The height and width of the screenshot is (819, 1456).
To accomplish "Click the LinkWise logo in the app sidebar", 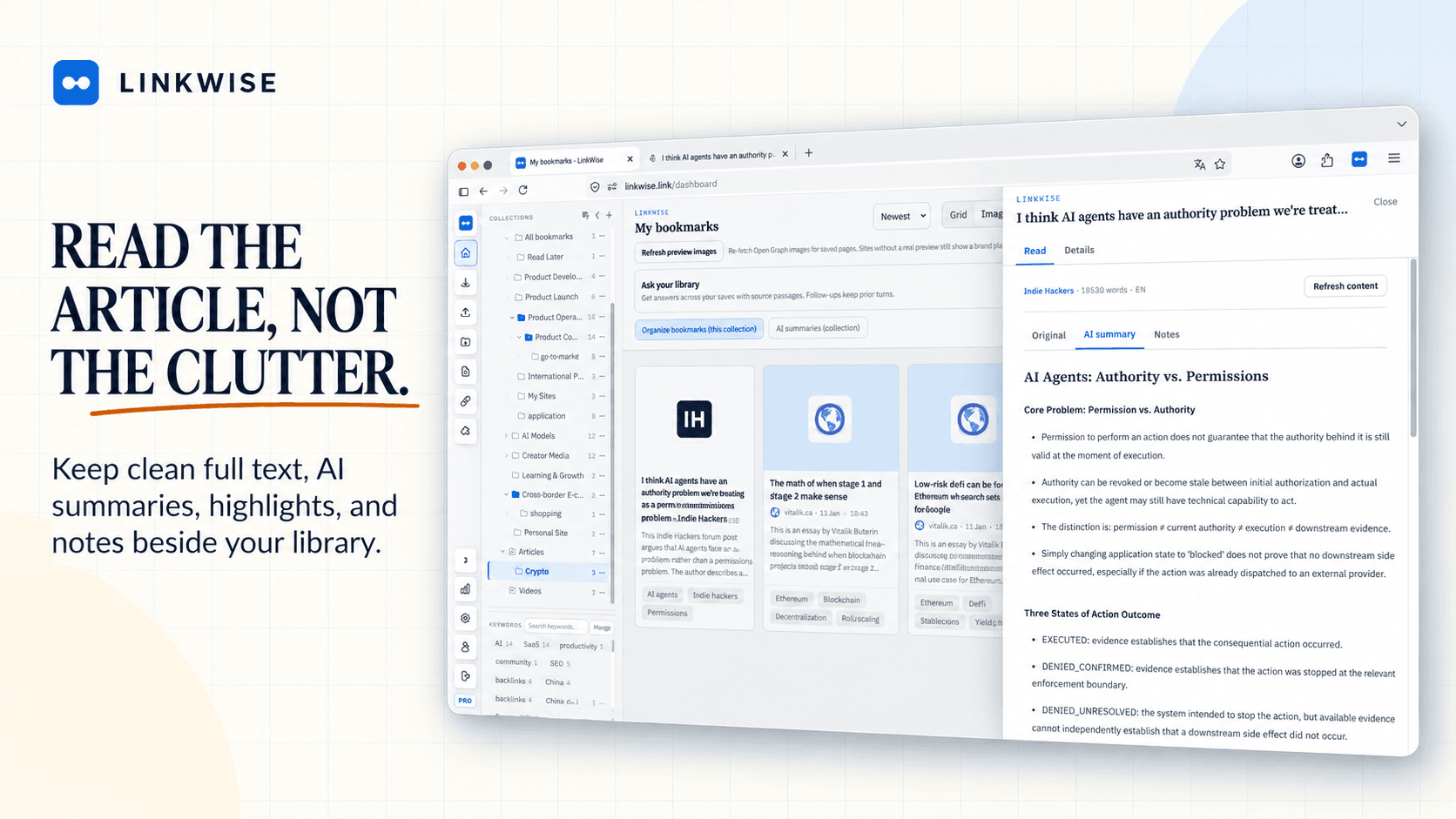I will [x=466, y=223].
